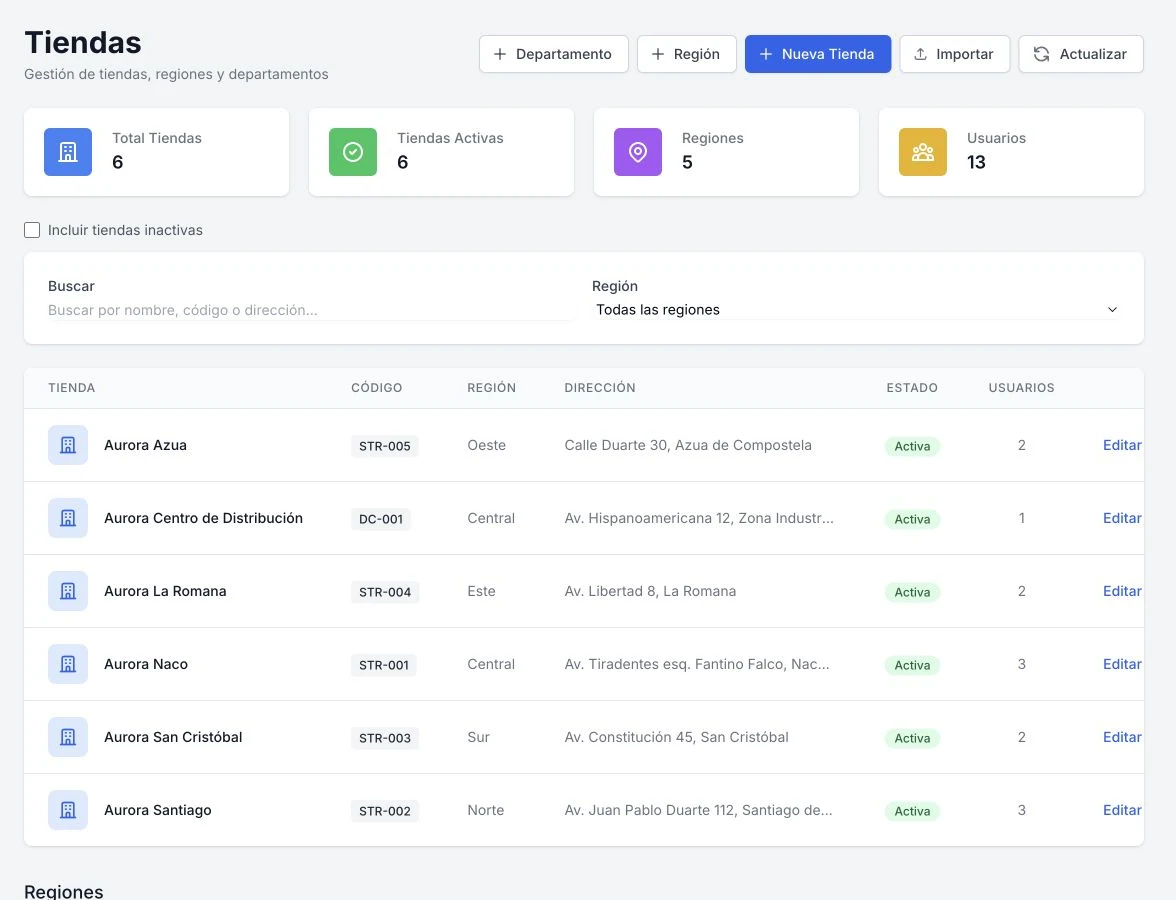Click the store icon beside Aurora La Romana

[68, 591]
